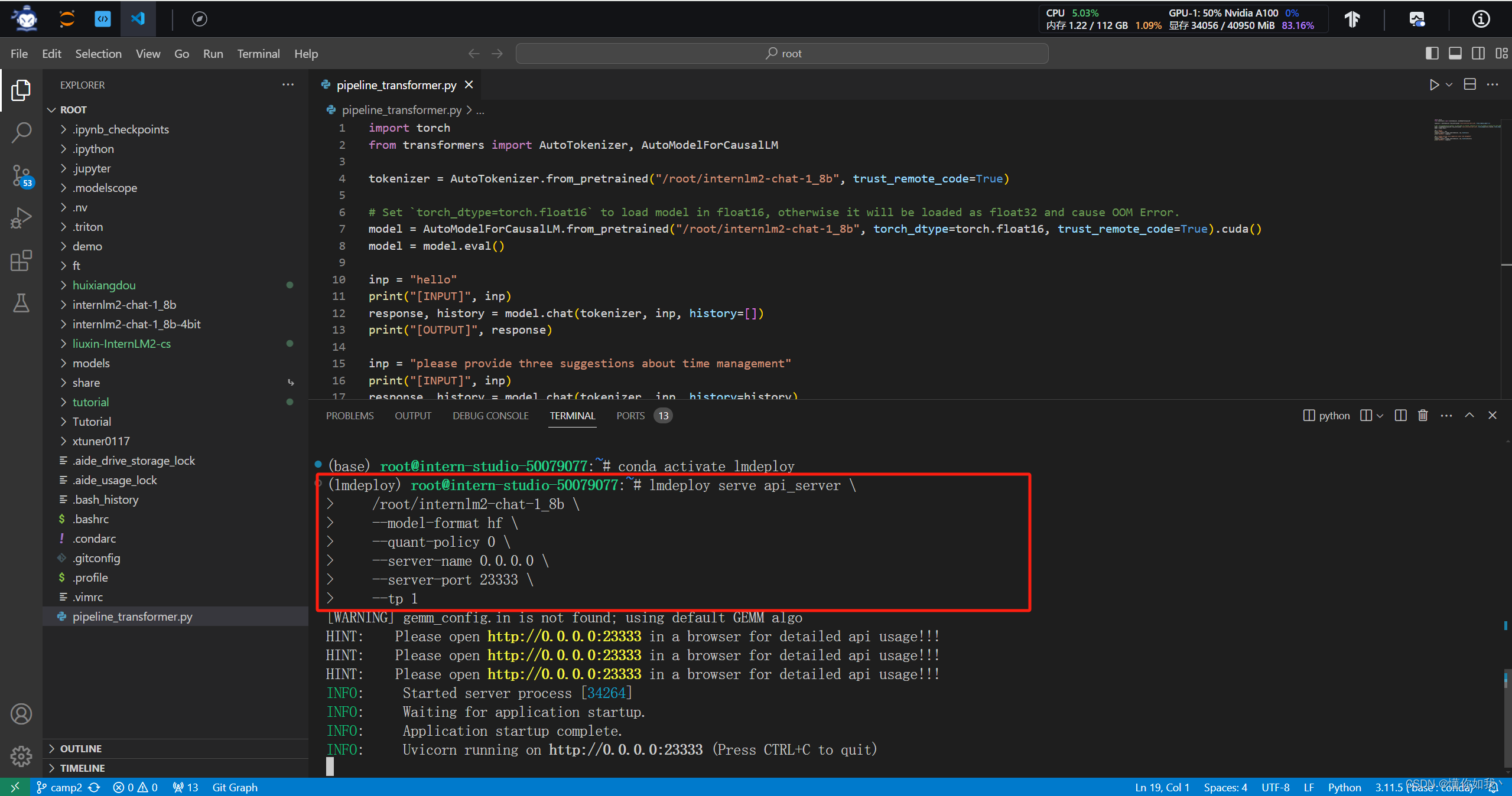
Task: Switch to the OUTPUT tab
Action: (413, 416)
